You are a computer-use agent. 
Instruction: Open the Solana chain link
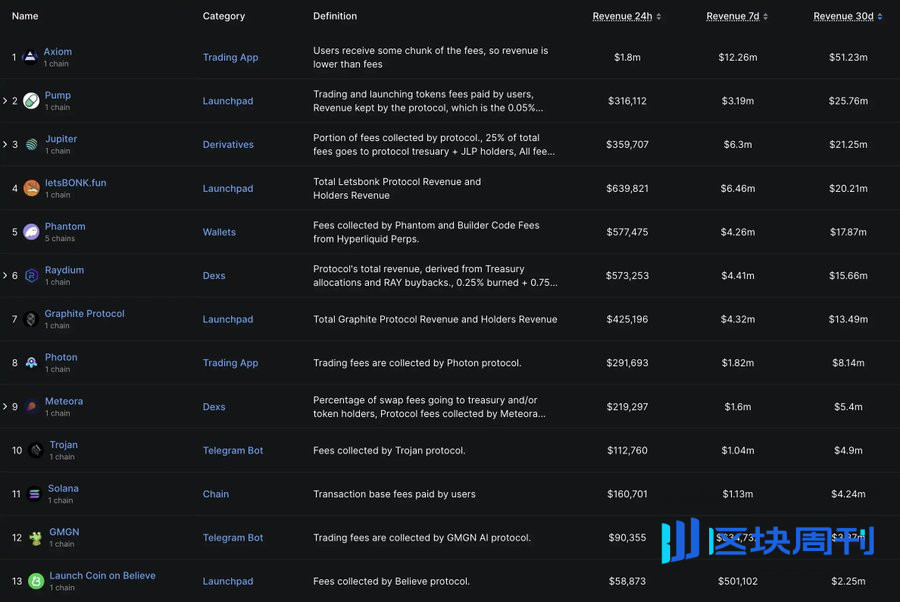tap(63, 488)
